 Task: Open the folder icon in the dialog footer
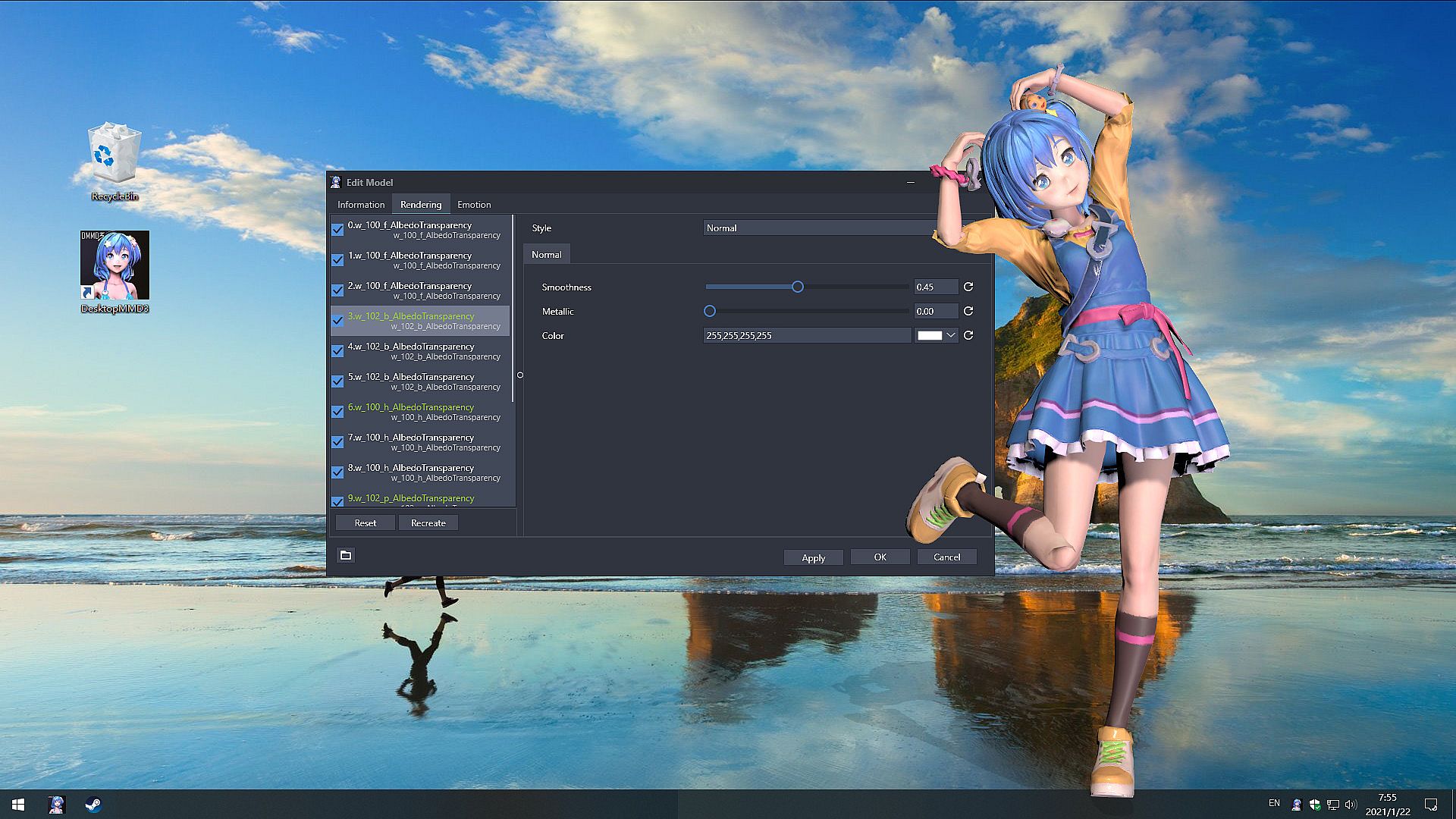346,556
